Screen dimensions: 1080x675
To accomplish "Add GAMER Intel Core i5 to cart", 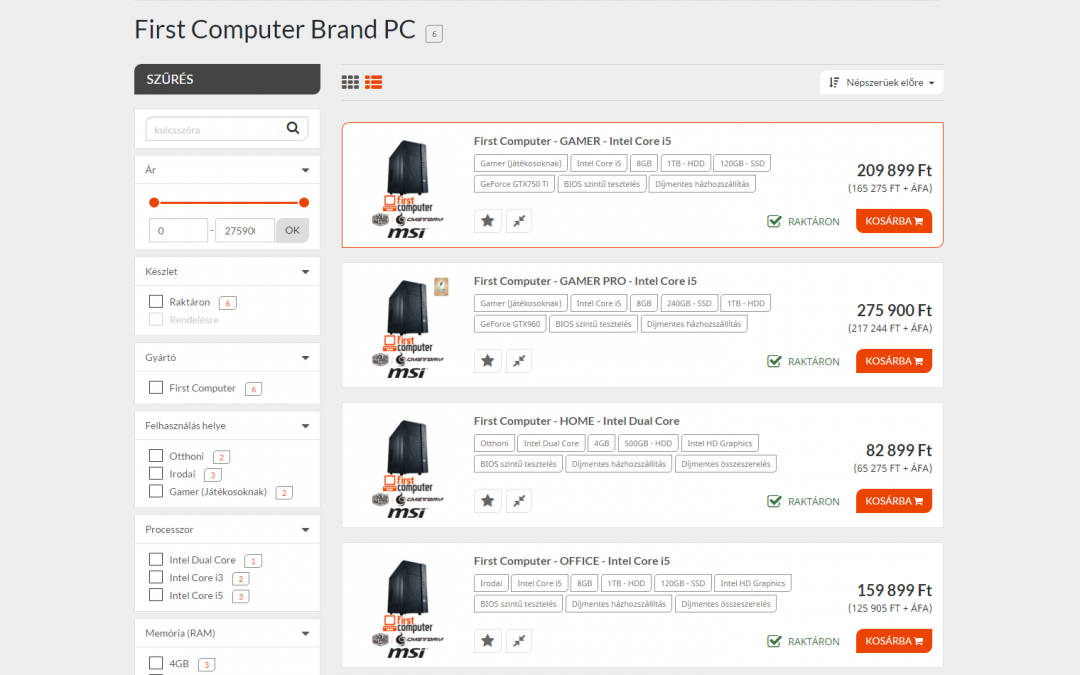I will (x=894, y=221).
